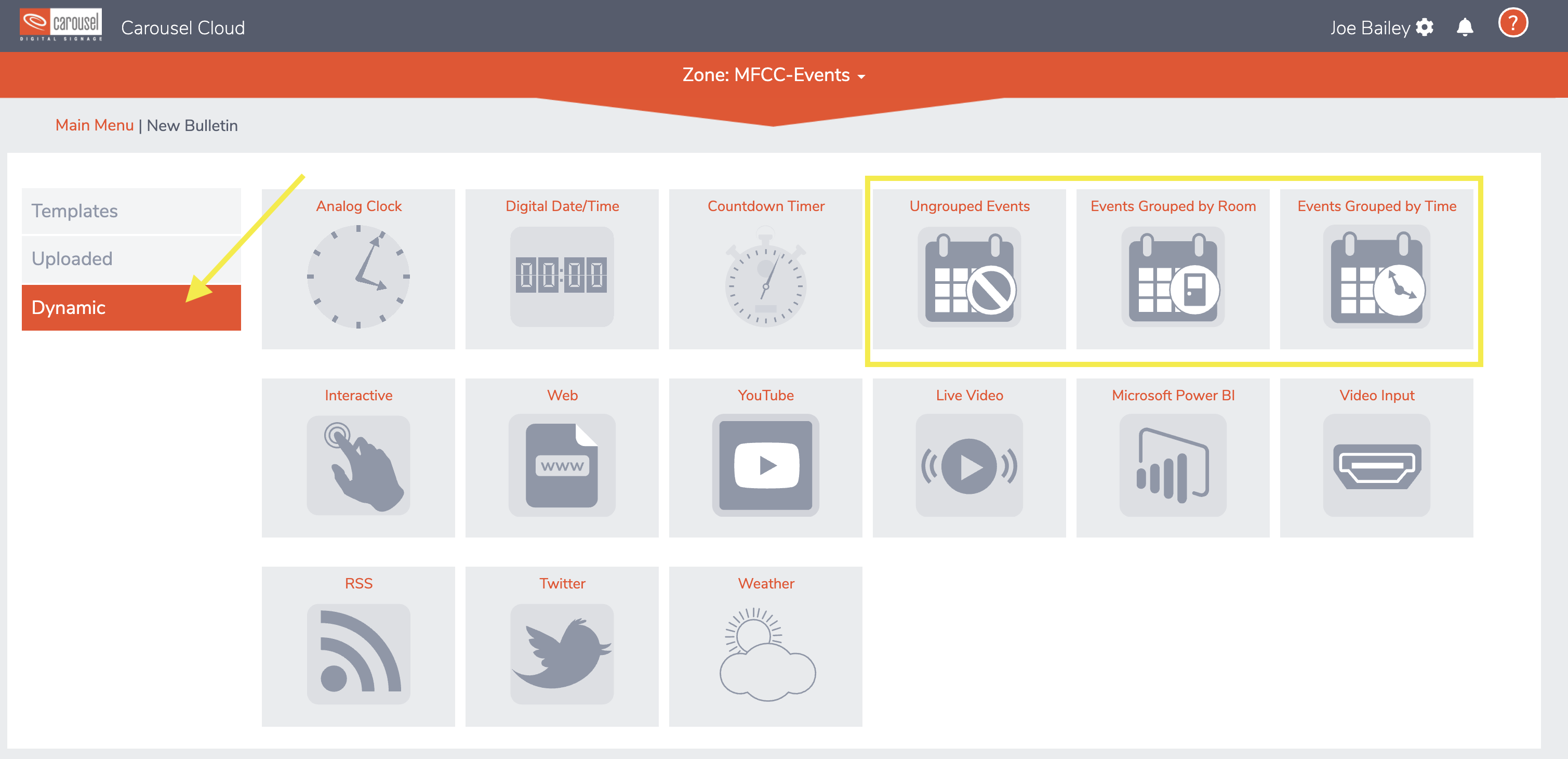Click the Interactive label text
Image resolution: width=1568 pixels, height=759 pixels.
(x=358, y=395)
